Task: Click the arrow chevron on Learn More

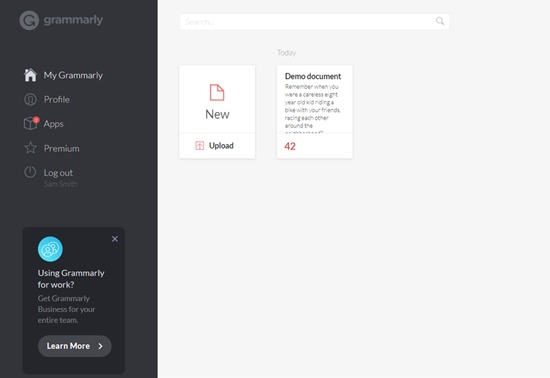Action: coord(101,346)
